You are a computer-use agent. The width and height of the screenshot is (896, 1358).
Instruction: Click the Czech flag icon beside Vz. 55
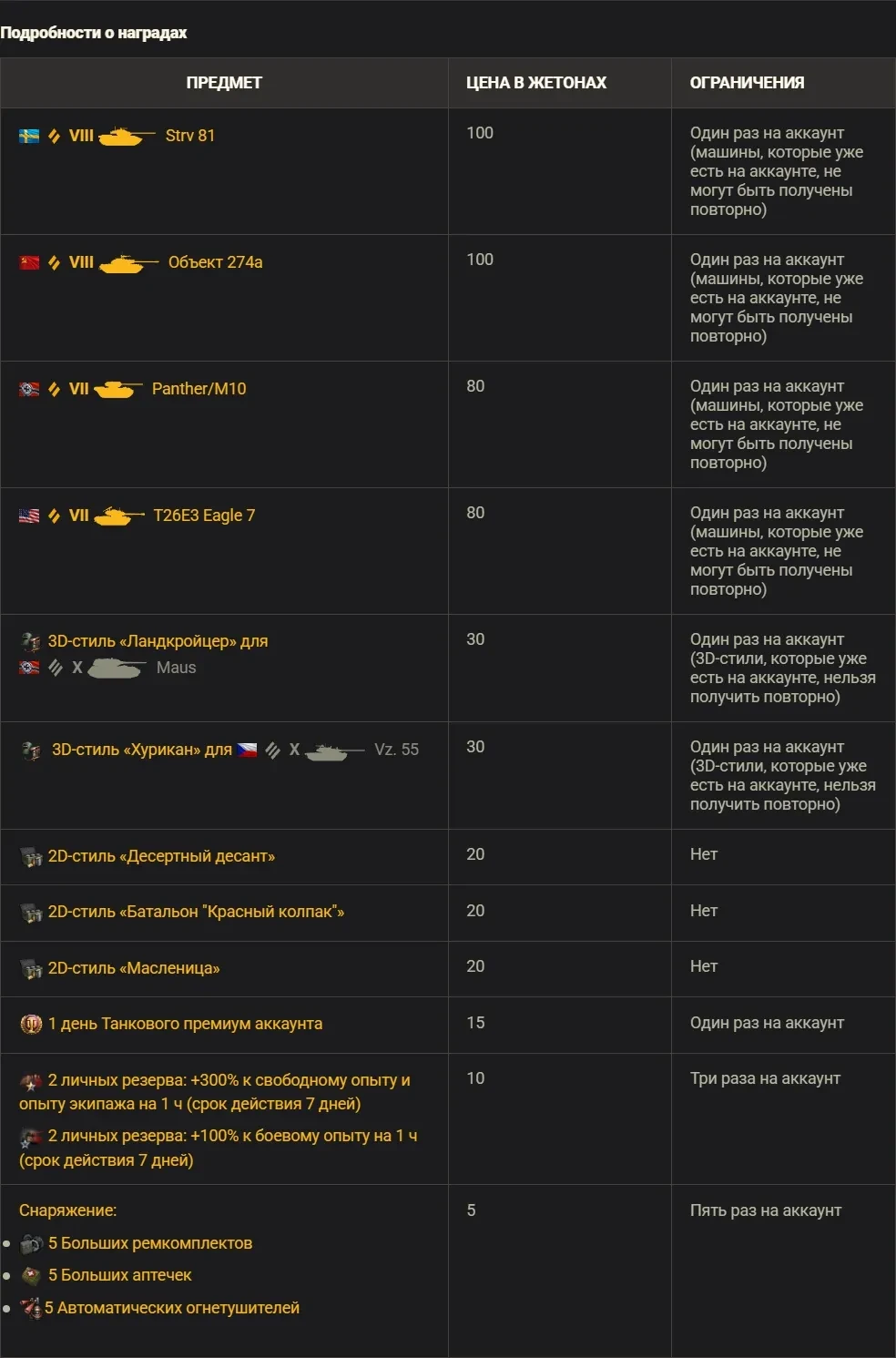click(x=247, y=750)
